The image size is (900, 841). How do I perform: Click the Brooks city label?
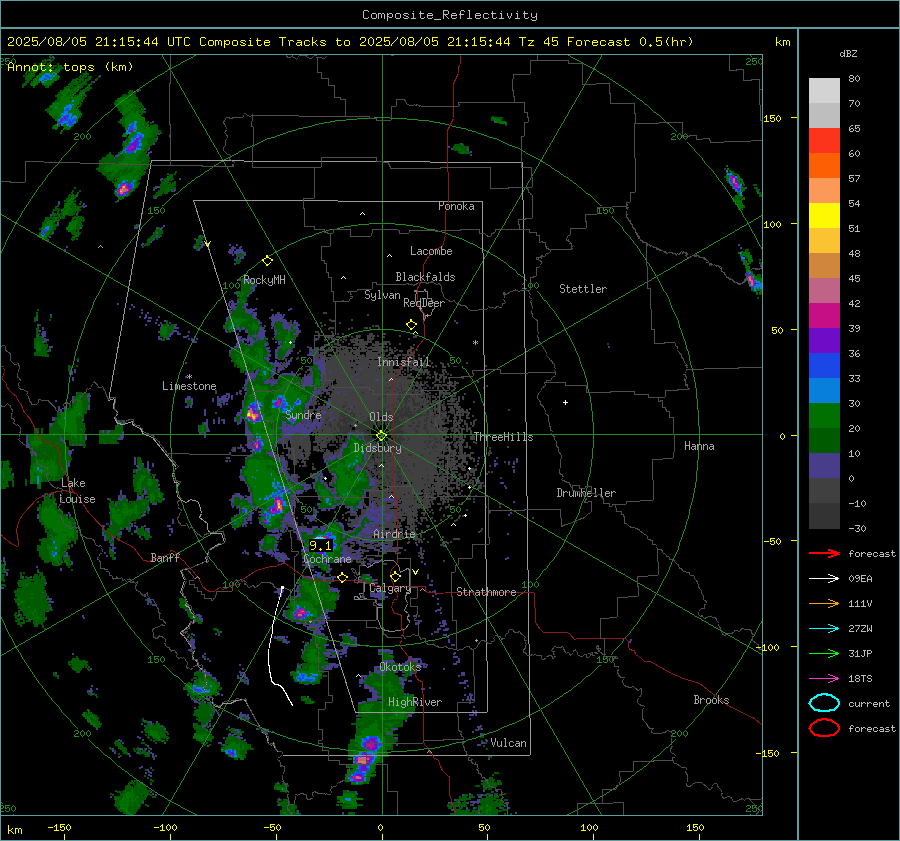pos(711,700)
